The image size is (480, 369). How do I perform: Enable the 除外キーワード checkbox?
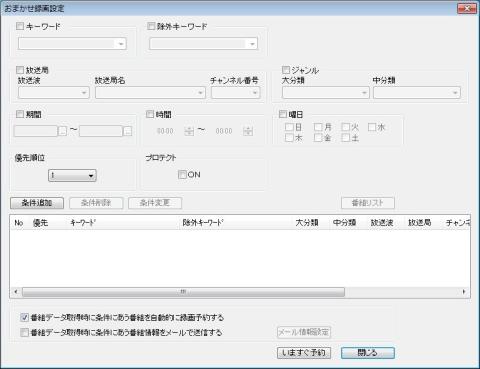click(151, 26)
